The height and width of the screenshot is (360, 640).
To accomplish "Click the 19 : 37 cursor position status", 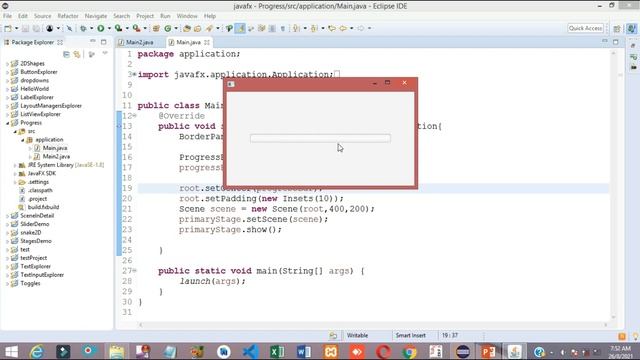I will [449, 336].
